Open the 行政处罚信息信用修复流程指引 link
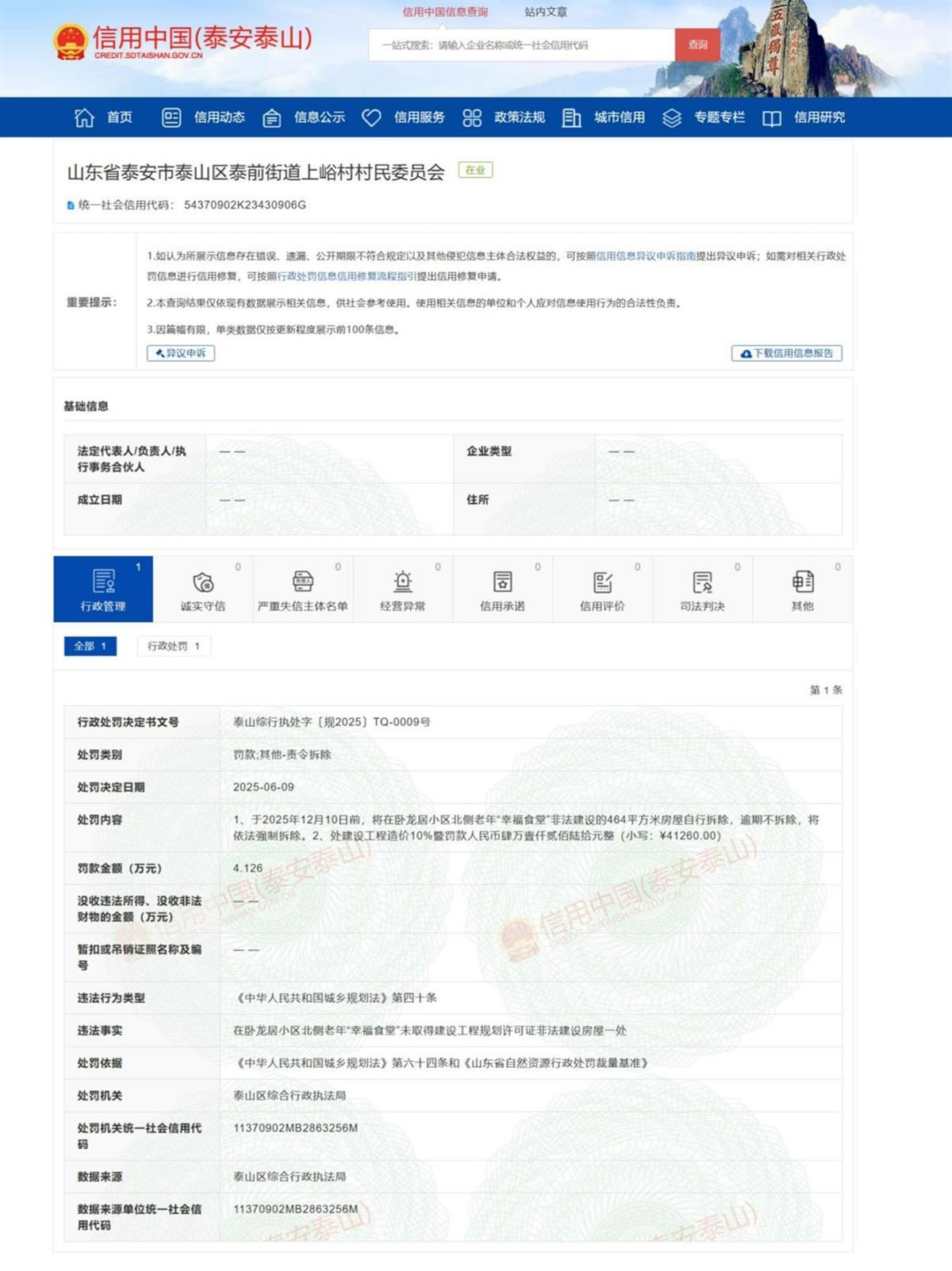The width and height of the screenshot is (952, 1271). pyautogui.click(x=347, y=276)
